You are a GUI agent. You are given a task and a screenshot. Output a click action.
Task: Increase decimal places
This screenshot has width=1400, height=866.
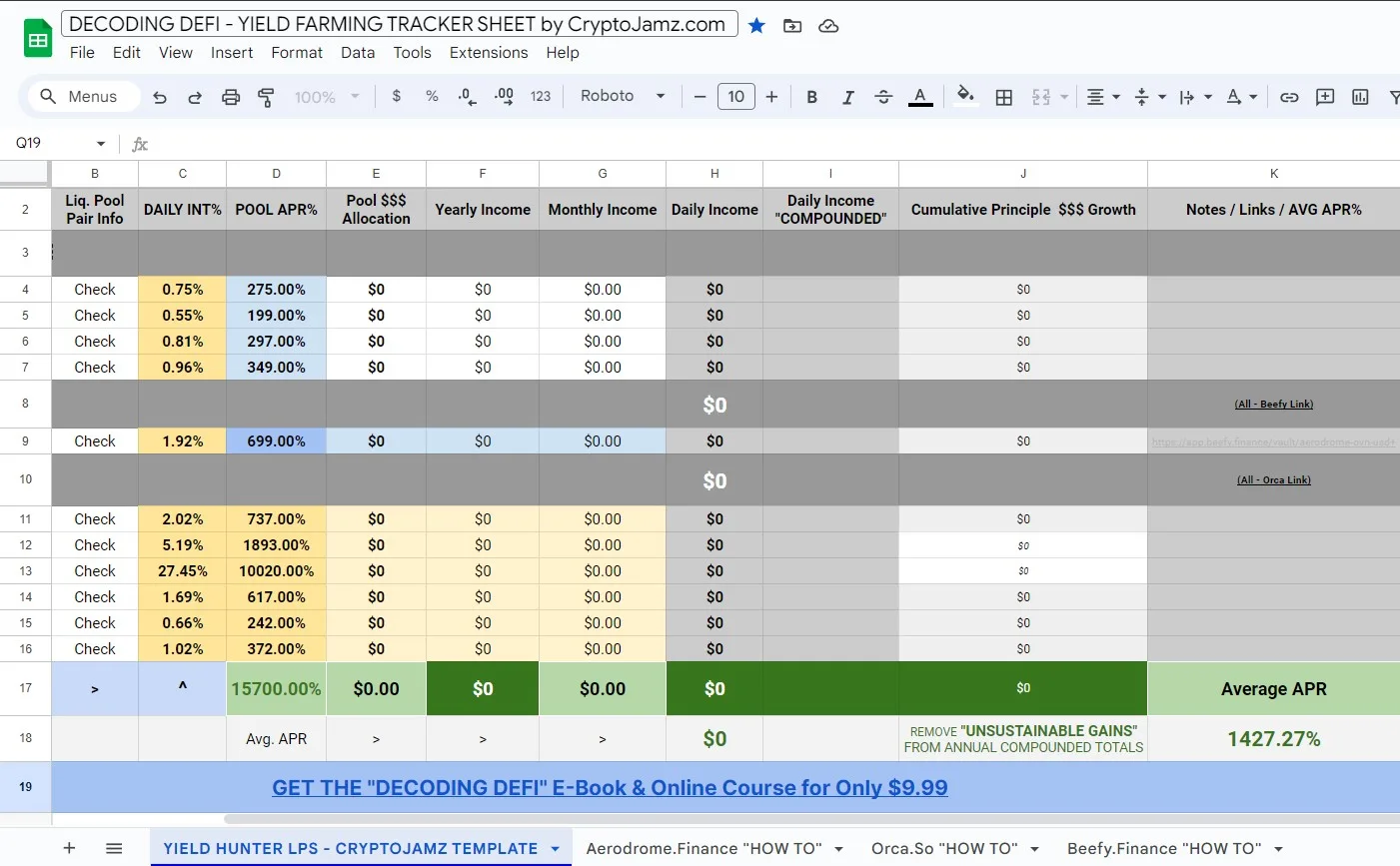(504, 96)
